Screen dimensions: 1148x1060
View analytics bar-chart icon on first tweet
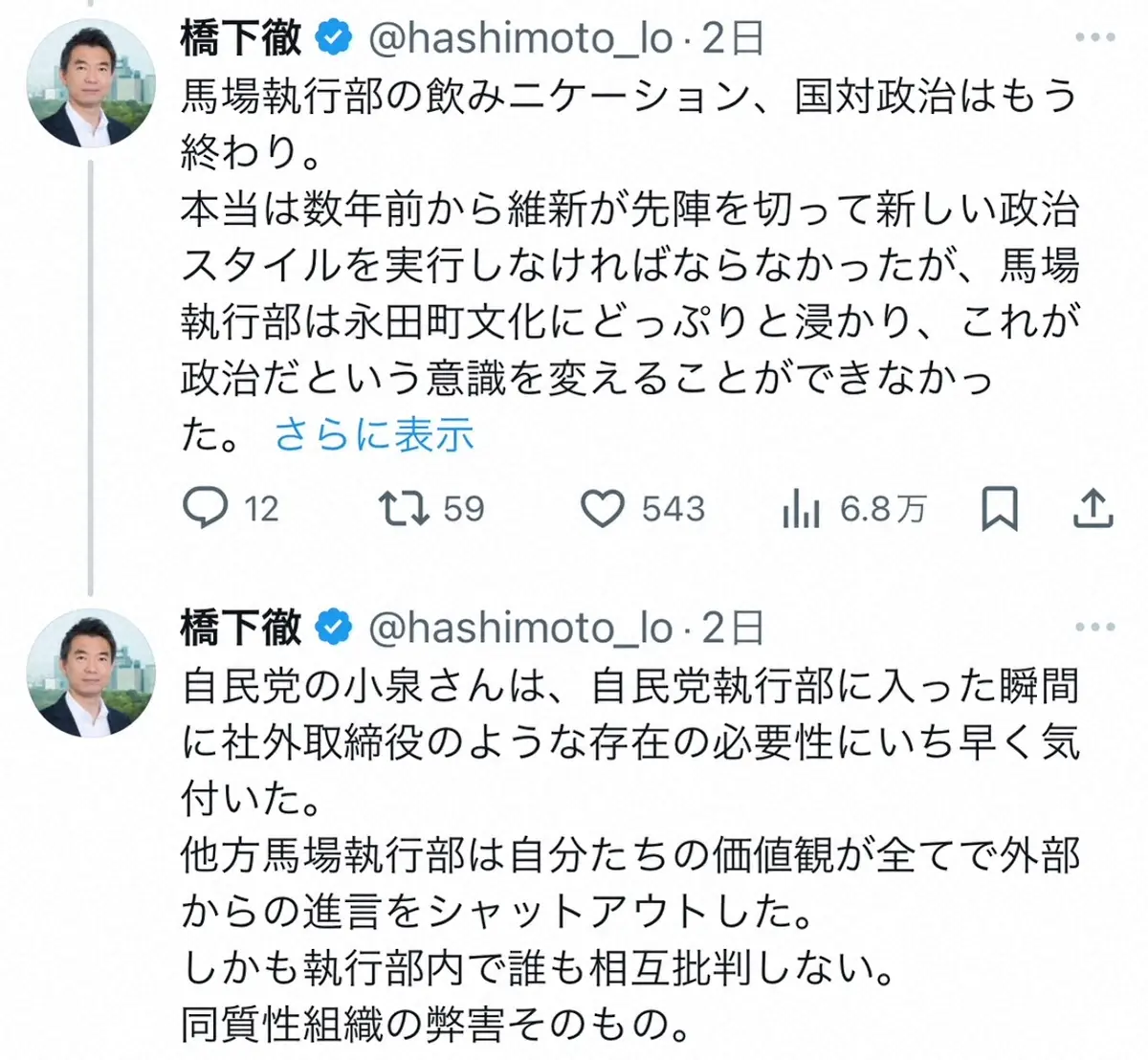(802, 509)
